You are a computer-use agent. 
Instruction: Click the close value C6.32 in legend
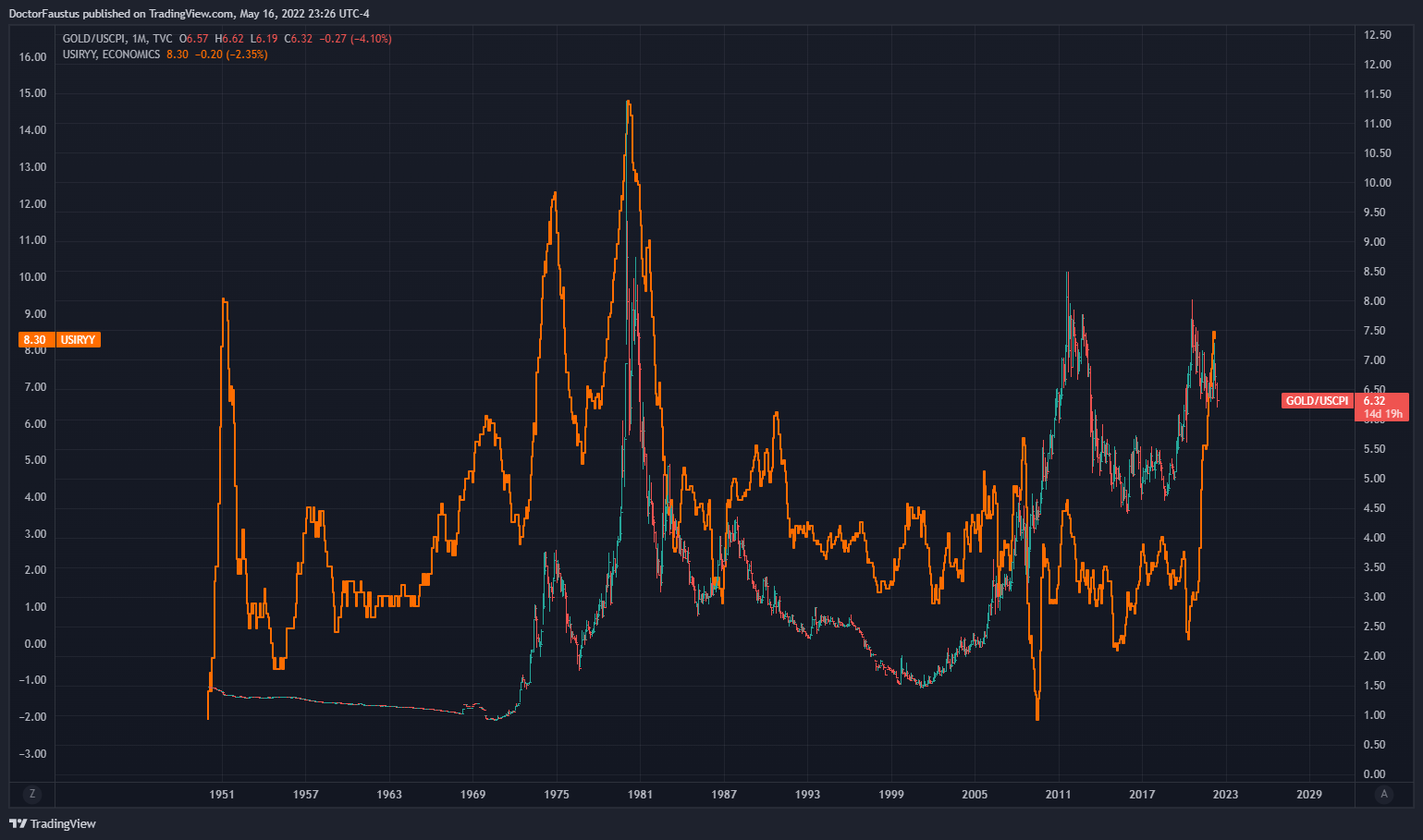pyautogui.click(x=298, y=39)
